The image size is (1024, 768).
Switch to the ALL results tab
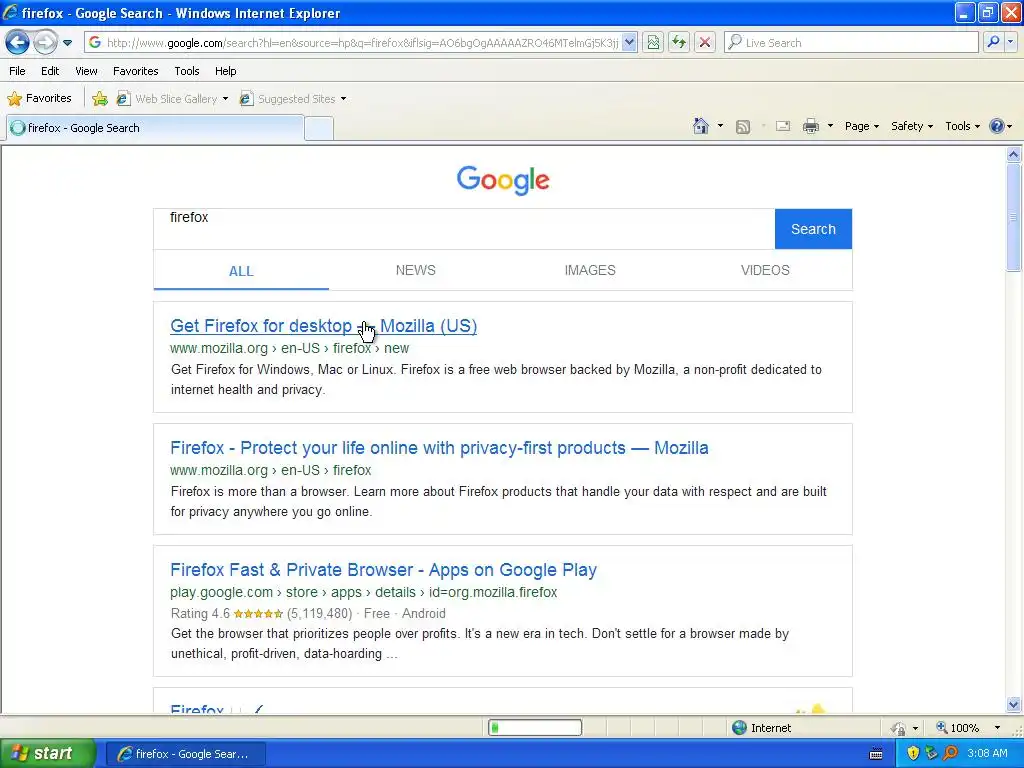tap(241, 271)
